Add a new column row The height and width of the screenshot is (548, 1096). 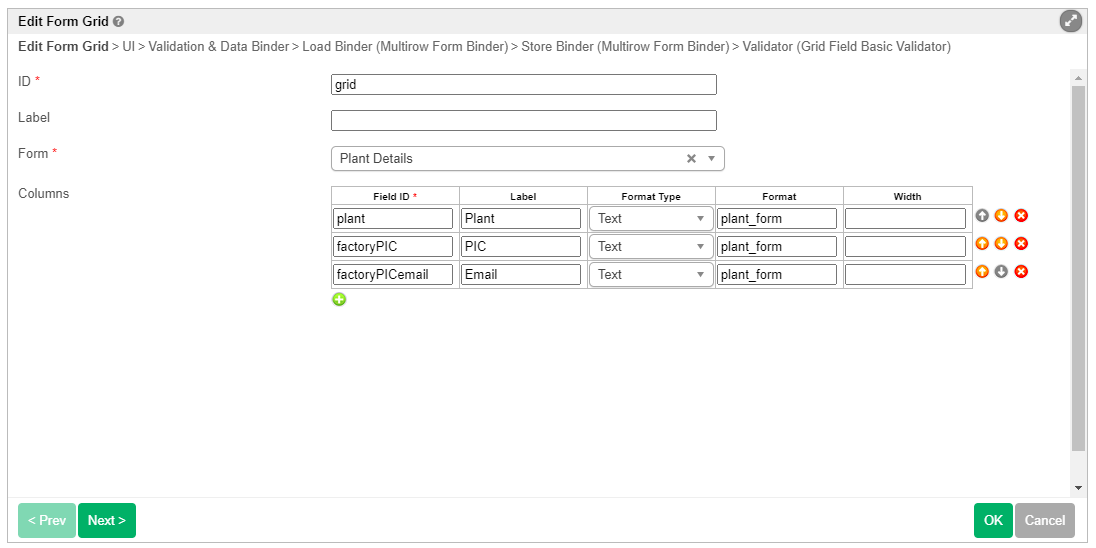coord(339,299)
